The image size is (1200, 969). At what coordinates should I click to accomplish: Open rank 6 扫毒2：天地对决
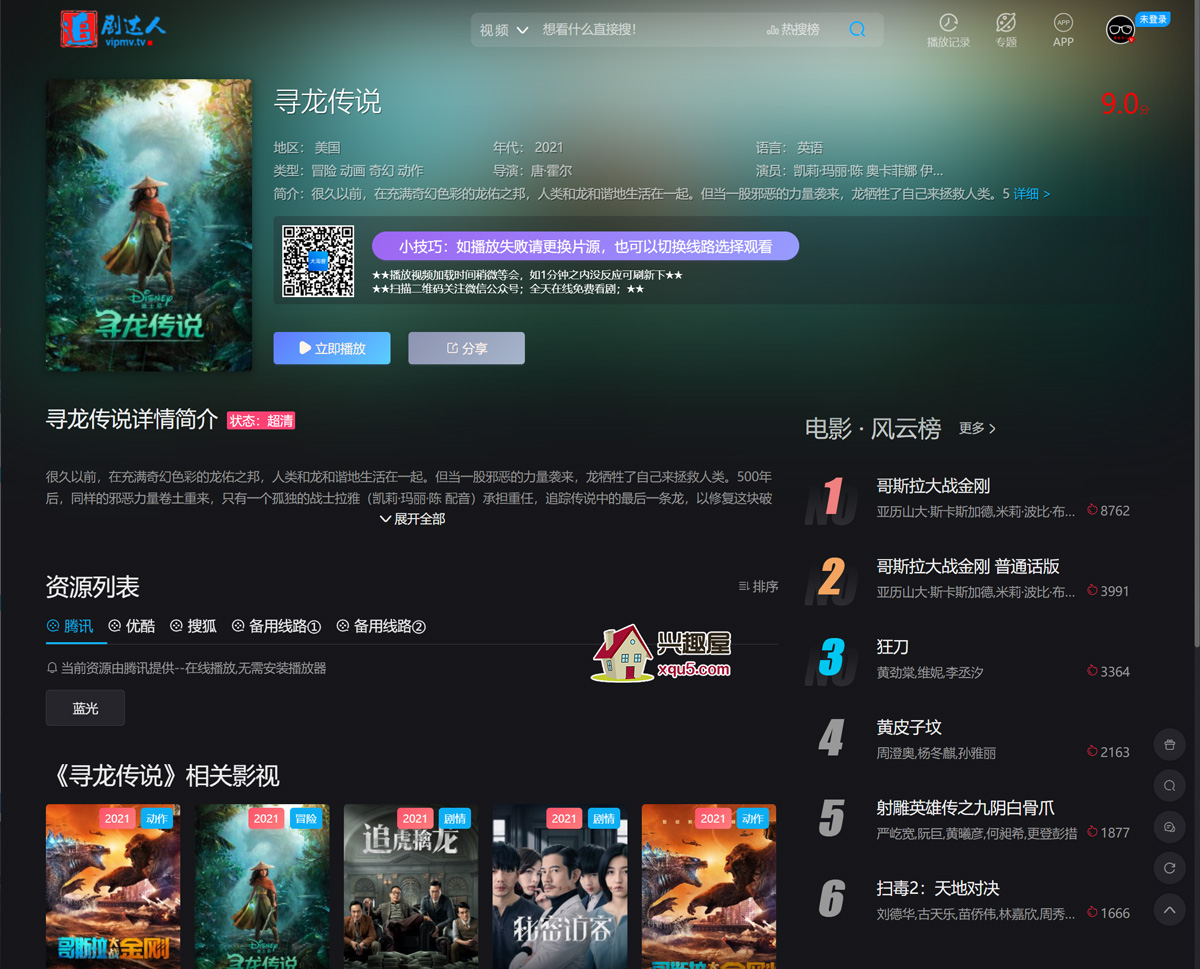938,888
